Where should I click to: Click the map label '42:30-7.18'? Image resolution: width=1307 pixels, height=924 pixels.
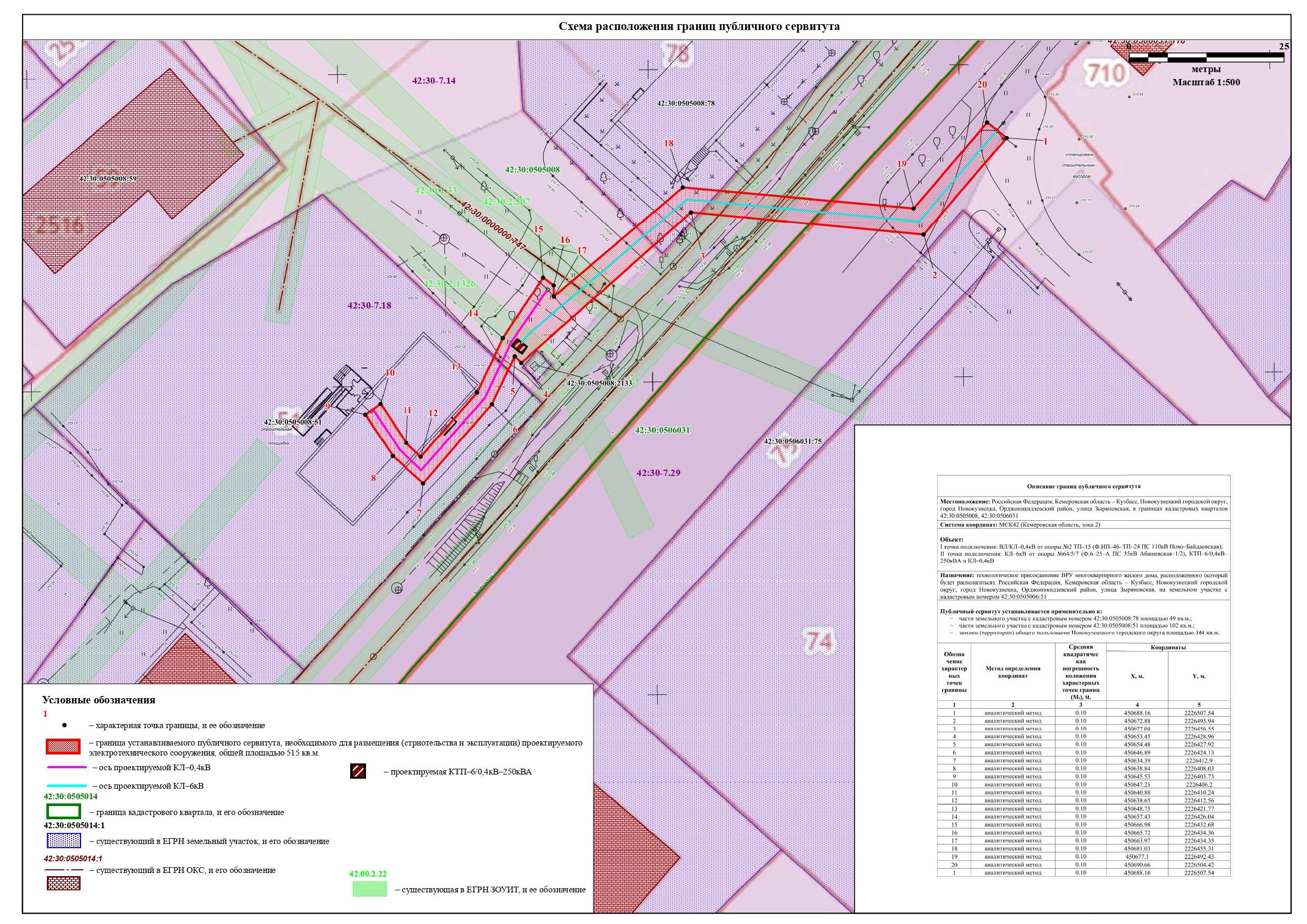pos(370,305)
